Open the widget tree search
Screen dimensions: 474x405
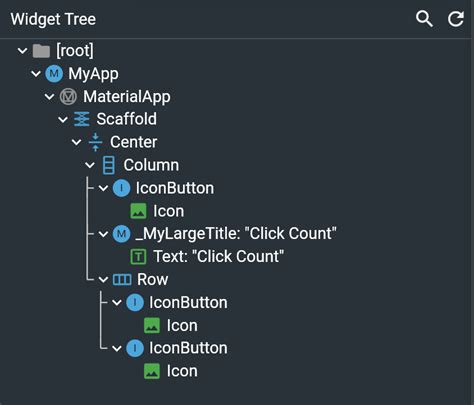[424, 19]
